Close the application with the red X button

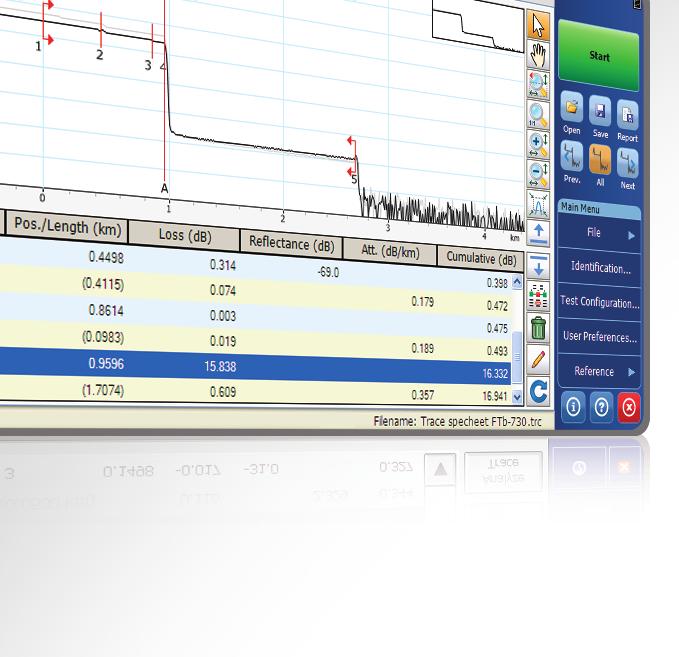pyautogui.click(x=629, y=407)
